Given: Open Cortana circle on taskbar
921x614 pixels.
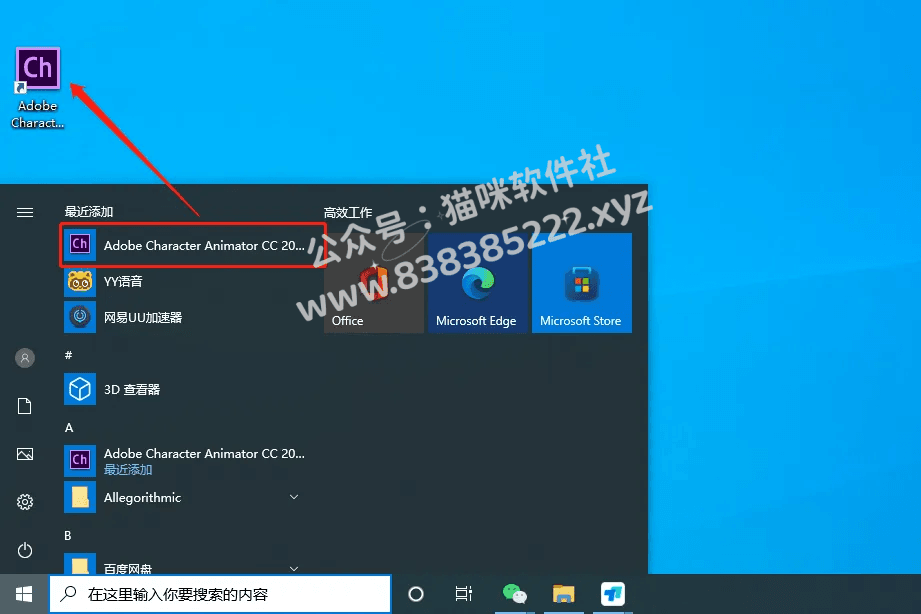Looking at the screenshot, I should pyautogui.click(x=416, y=594).
